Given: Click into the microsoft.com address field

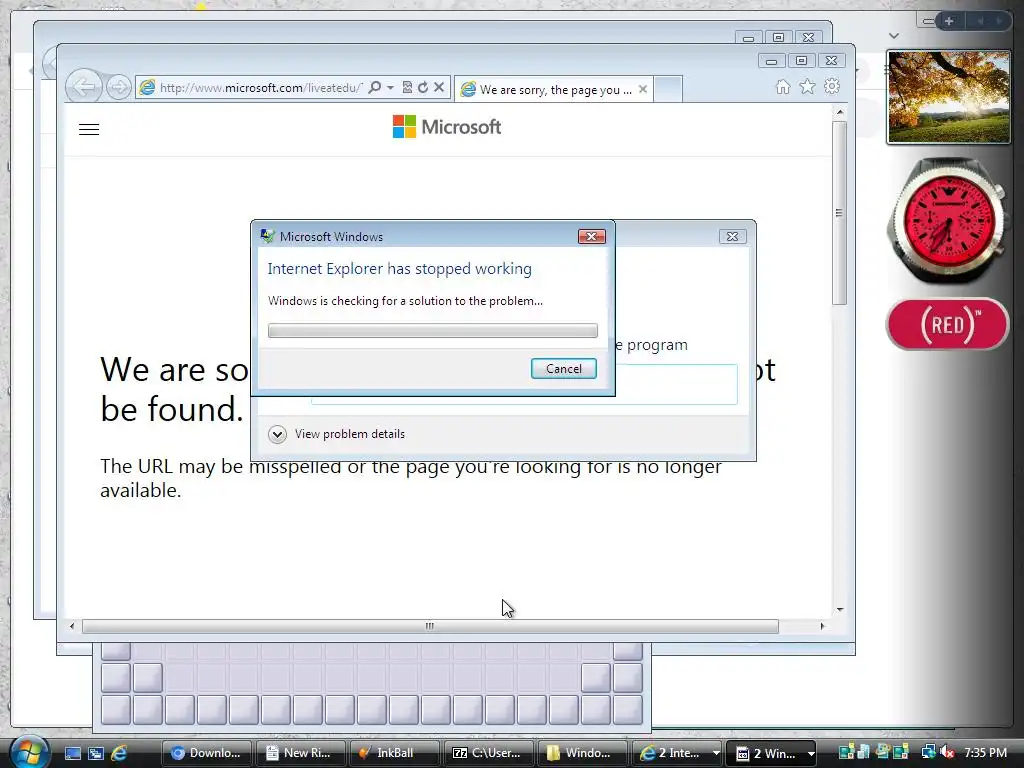Looking at the screenshot, I should [x=260, y=88].
